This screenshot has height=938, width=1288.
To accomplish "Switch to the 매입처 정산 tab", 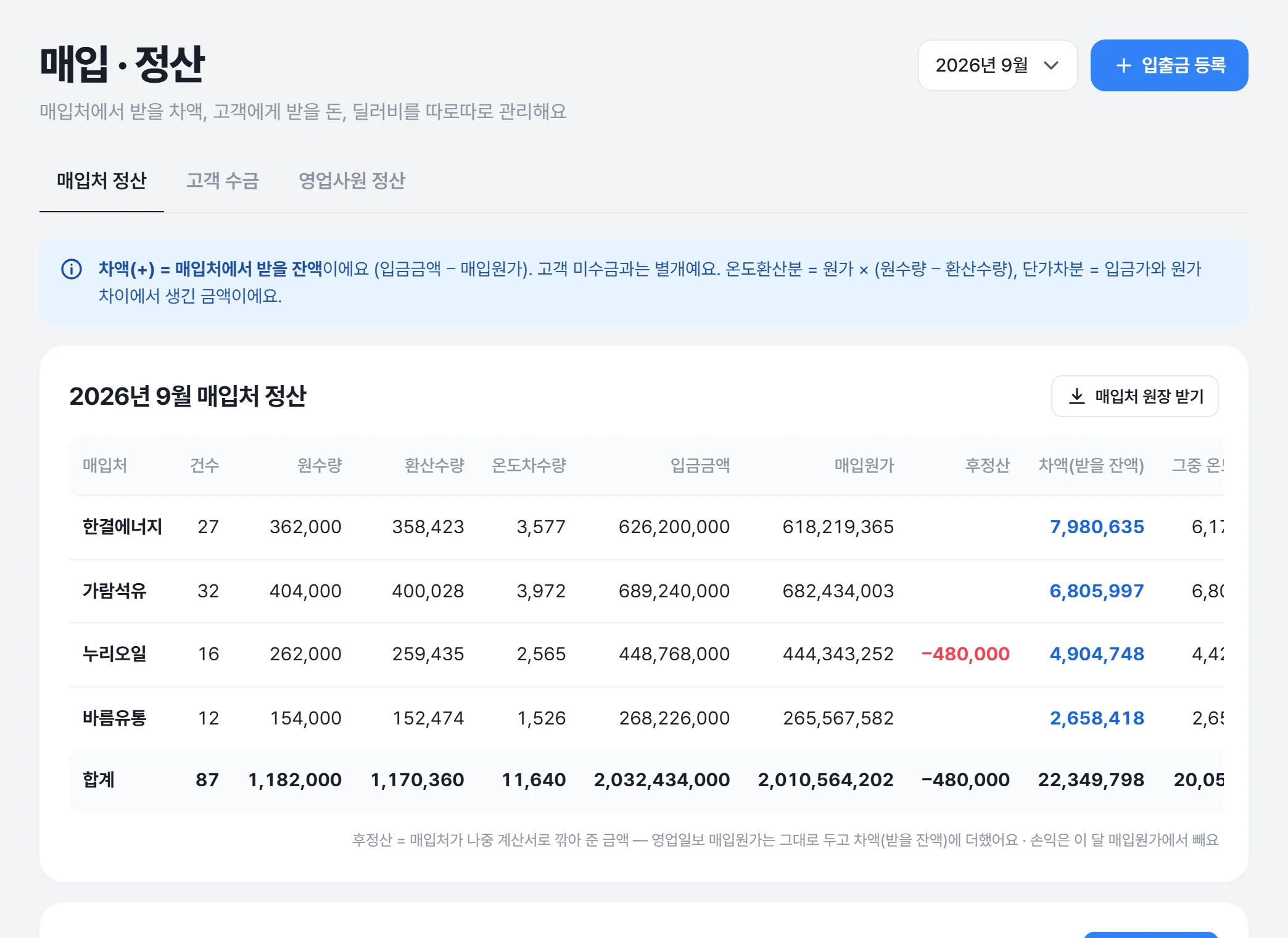I will point(102,181).
